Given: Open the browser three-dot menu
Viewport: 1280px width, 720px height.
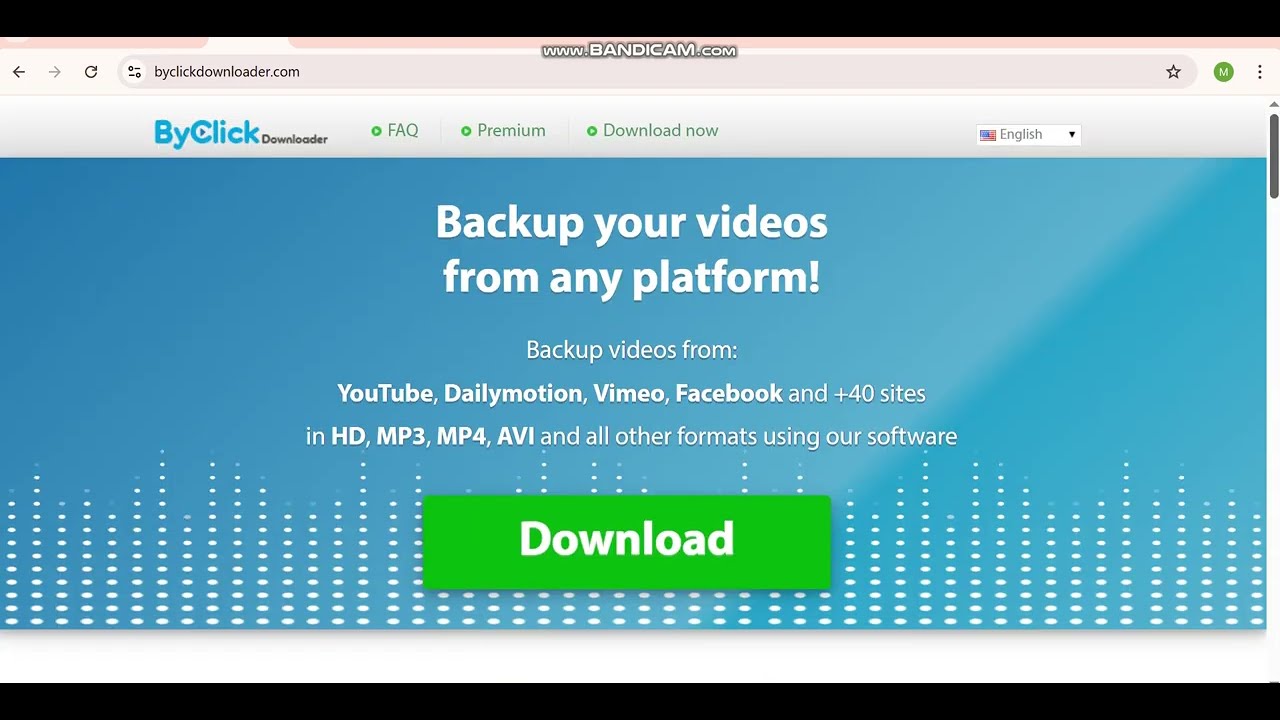Looking at the screenshot, I should 1260,72.
